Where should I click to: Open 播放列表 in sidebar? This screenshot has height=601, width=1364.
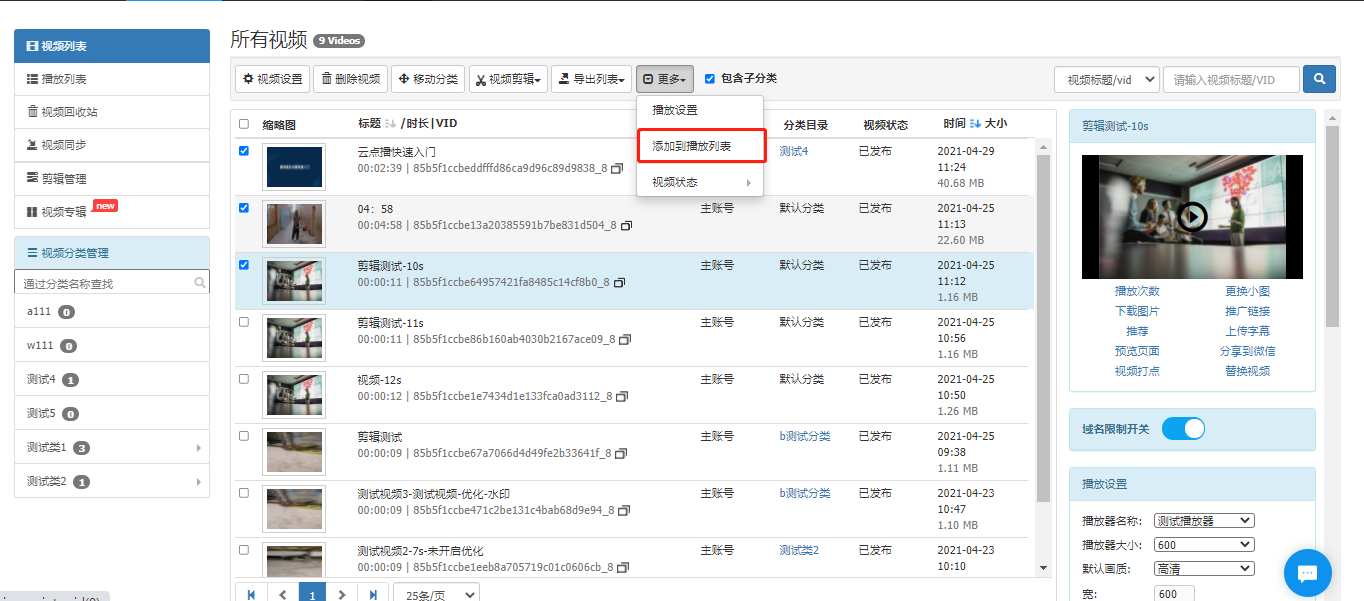pyautogui.click(x=112, y=79)
